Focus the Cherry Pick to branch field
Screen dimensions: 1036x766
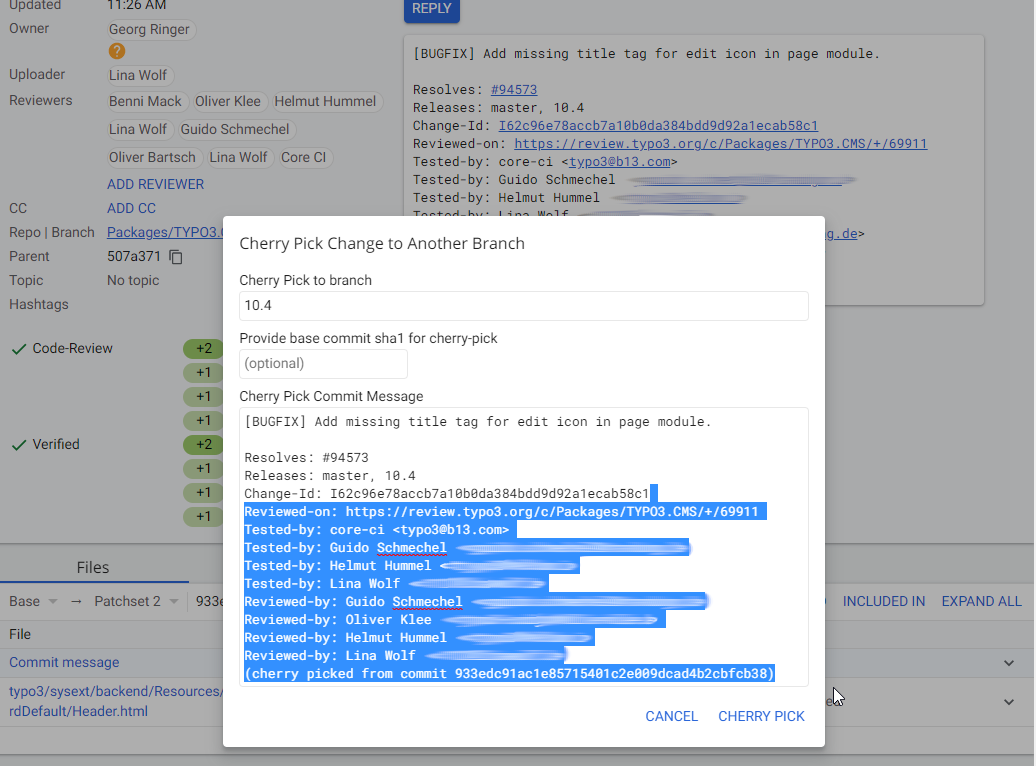point(523,306)
